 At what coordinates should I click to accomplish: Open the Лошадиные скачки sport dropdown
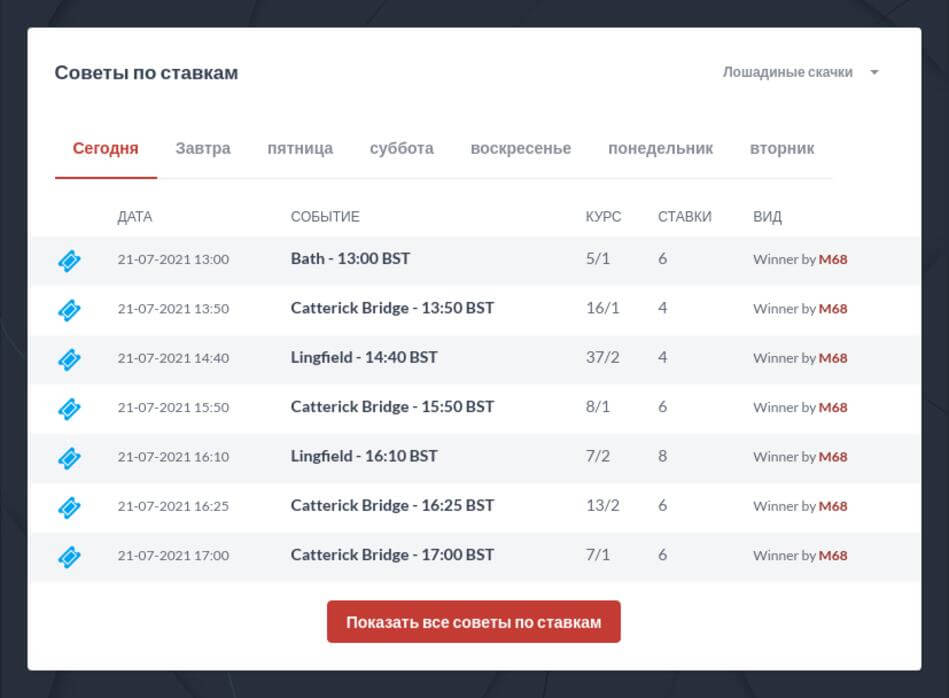788,72
